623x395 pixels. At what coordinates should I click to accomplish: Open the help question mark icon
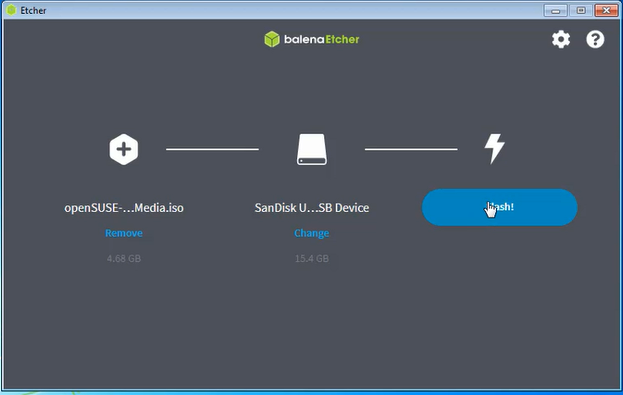(595, 39)
